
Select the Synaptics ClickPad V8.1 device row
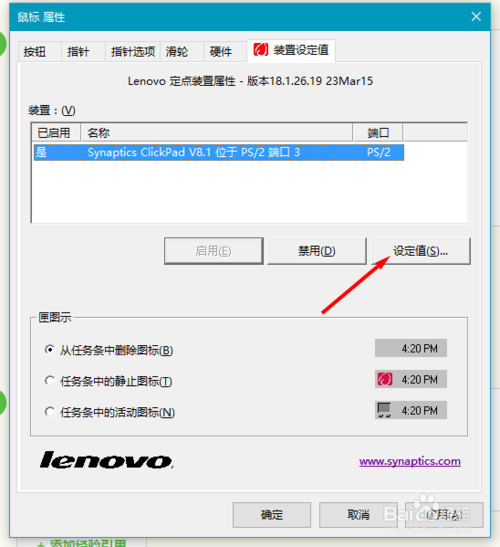[x=219, y=152]
